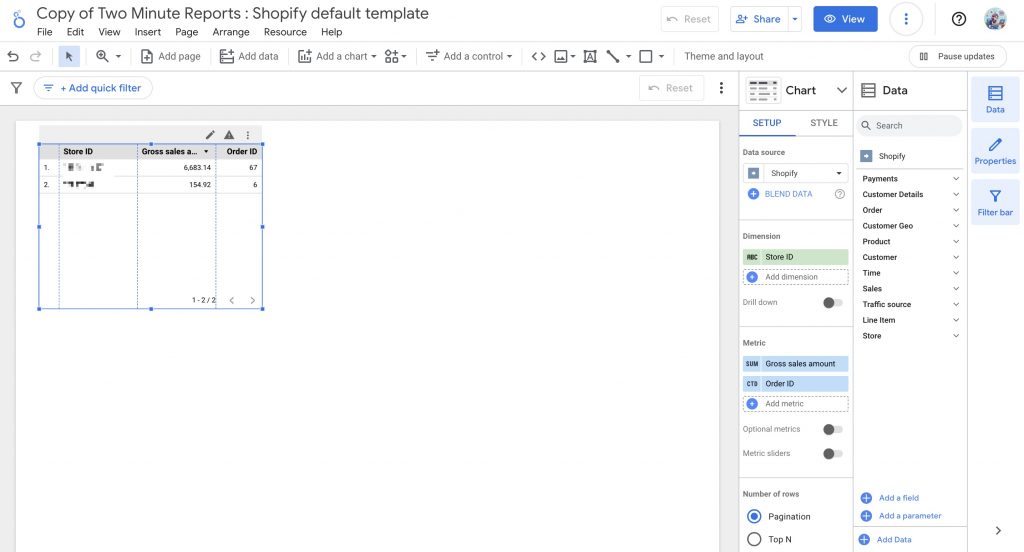
Task: Switch to the STYLE tab
Action: coord(824,123)
